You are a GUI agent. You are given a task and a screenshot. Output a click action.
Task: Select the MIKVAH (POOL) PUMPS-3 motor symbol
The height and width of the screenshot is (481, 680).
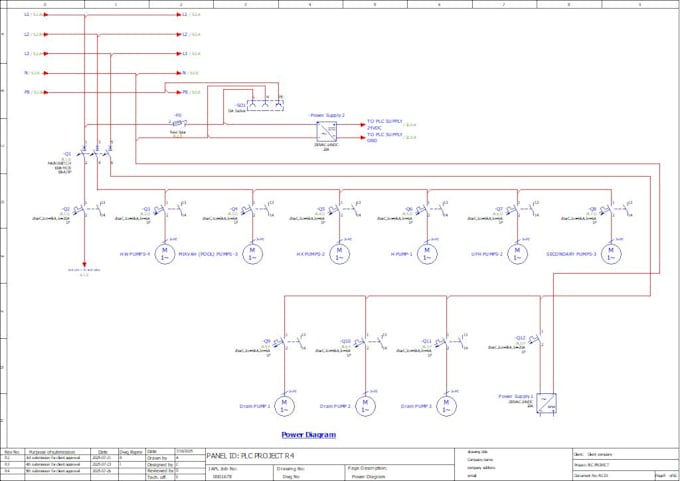tap(253, 254)
